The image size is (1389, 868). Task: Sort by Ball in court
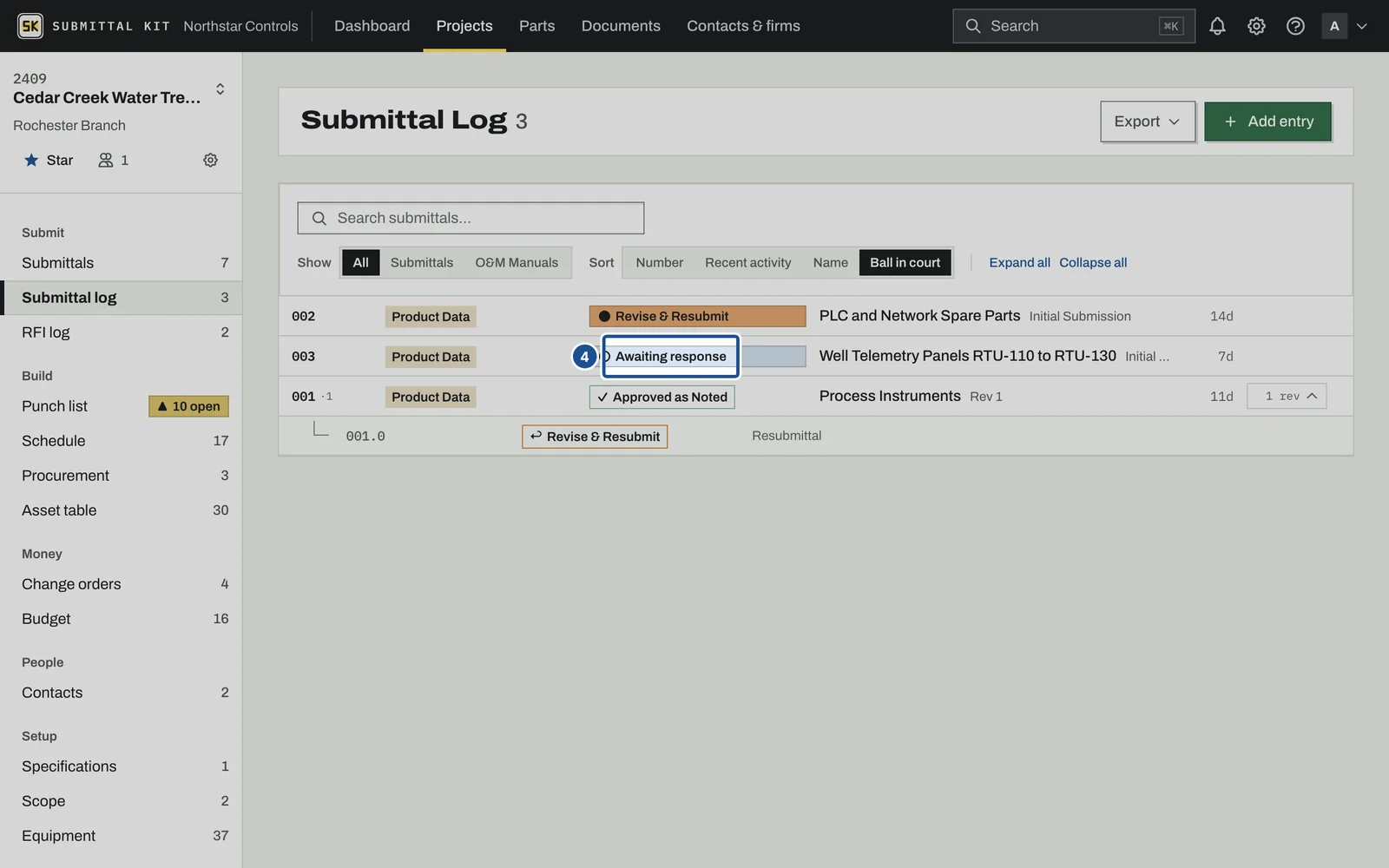[x=905, y=262]
